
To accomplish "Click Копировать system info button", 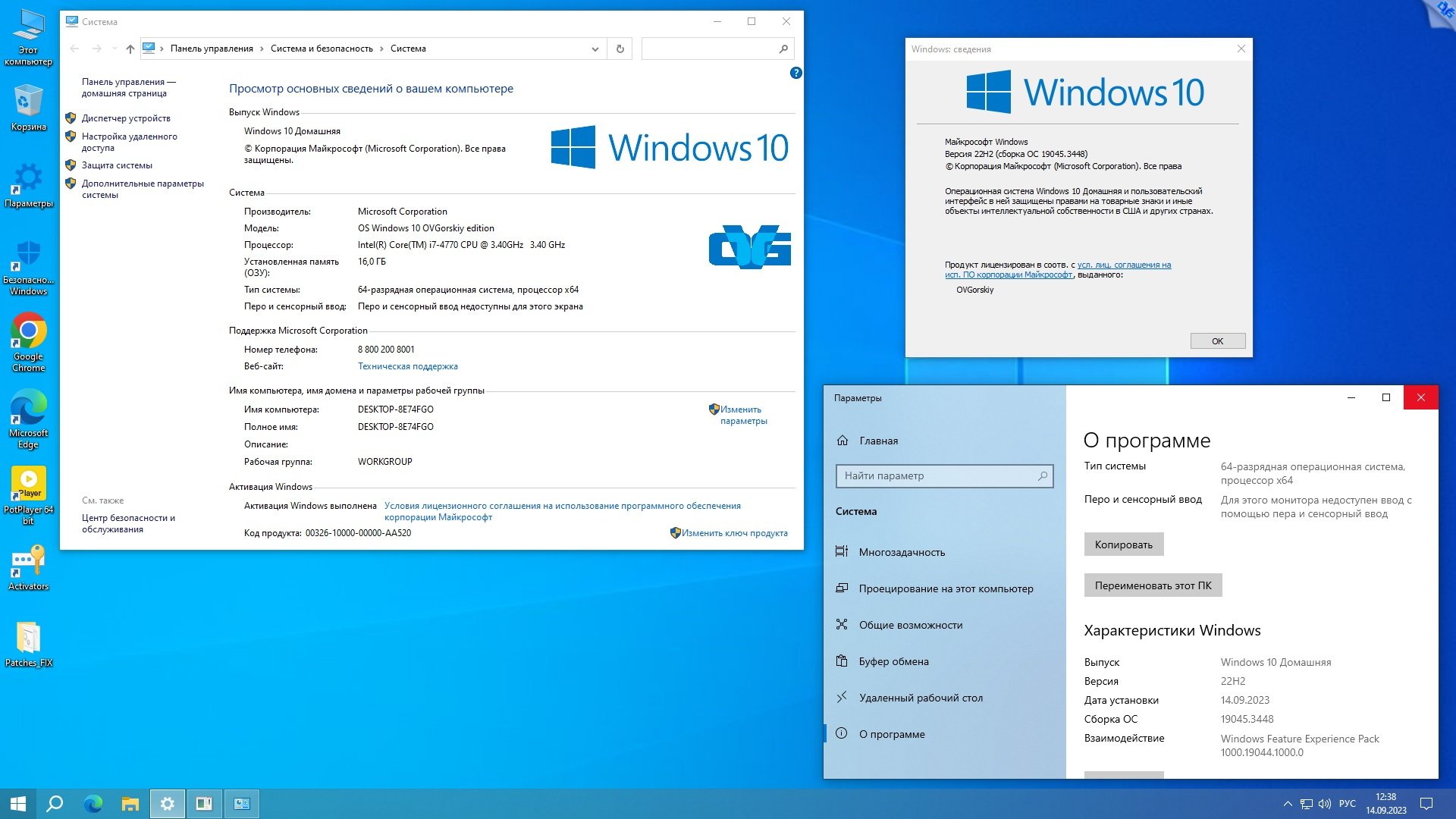I will point(1121,544).
